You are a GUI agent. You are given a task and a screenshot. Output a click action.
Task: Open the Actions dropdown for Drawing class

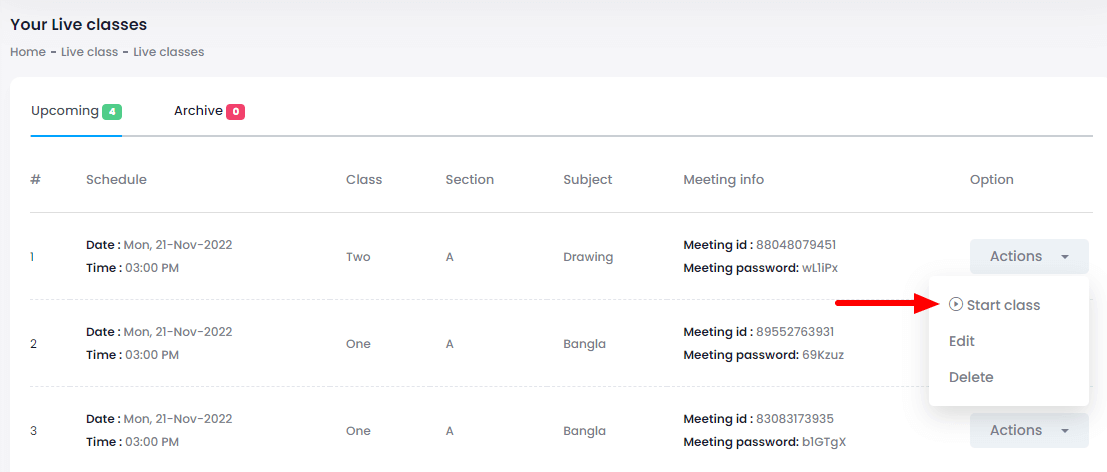pyautogui.click(x=1028, y=257)
